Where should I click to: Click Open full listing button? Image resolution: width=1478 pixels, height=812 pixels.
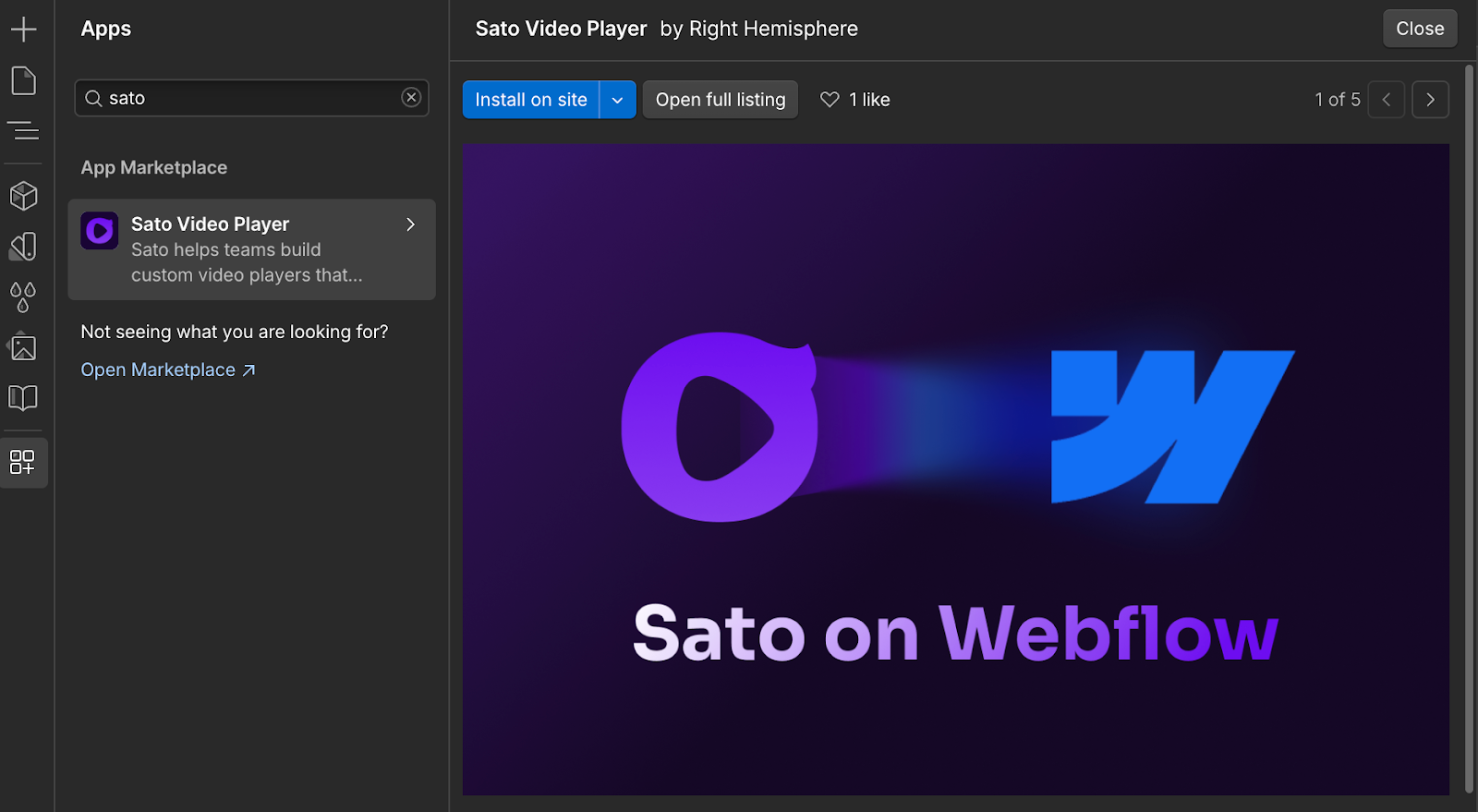[x=721, y=100]
